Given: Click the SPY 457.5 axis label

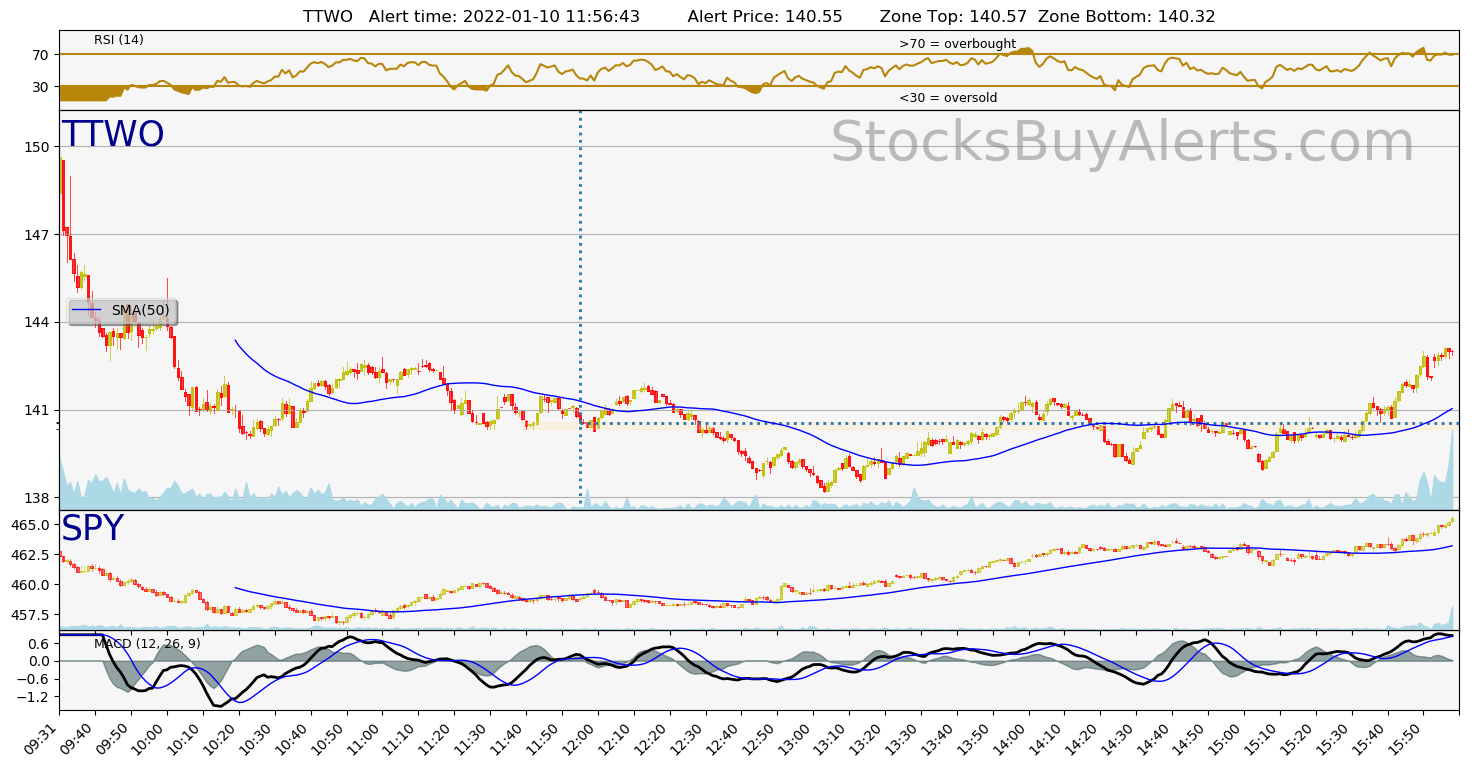Looking at the screenshot, I should pyautogui.click(x=31, y=615).
